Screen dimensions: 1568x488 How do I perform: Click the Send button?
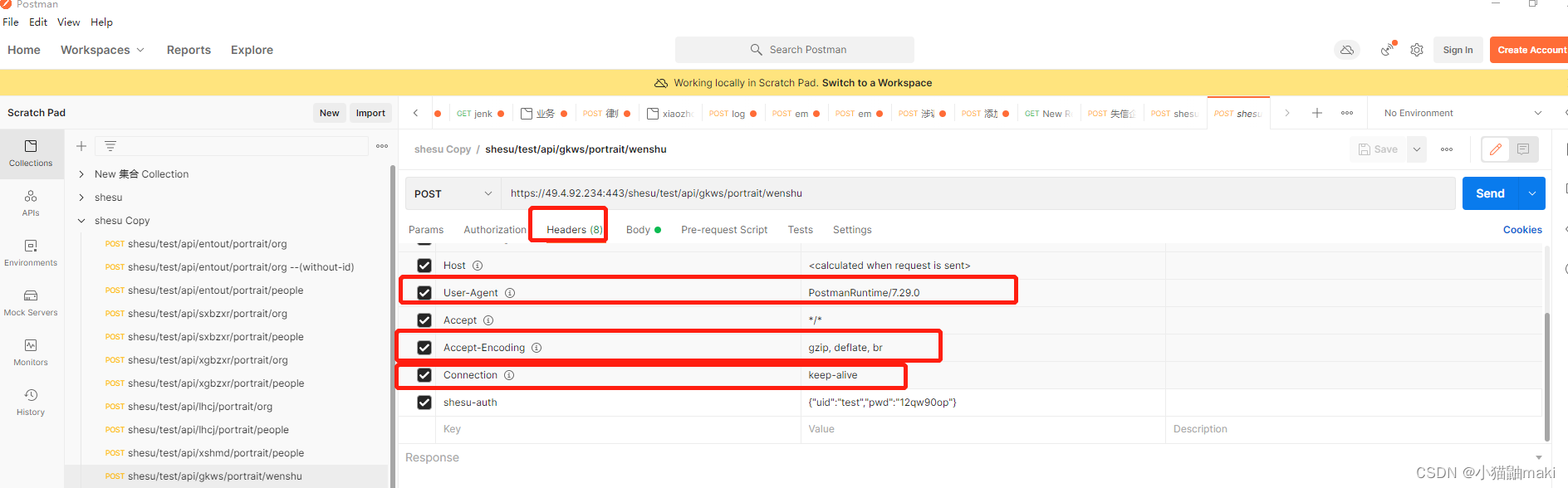click(x=1490, y=193)
